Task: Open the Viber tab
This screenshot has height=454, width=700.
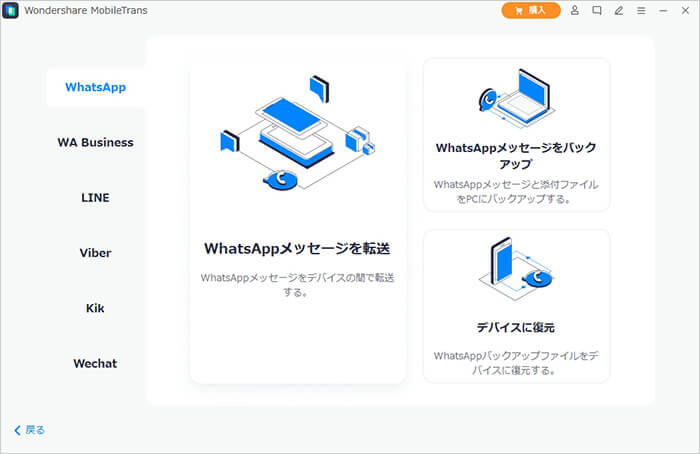Action: 95,253
